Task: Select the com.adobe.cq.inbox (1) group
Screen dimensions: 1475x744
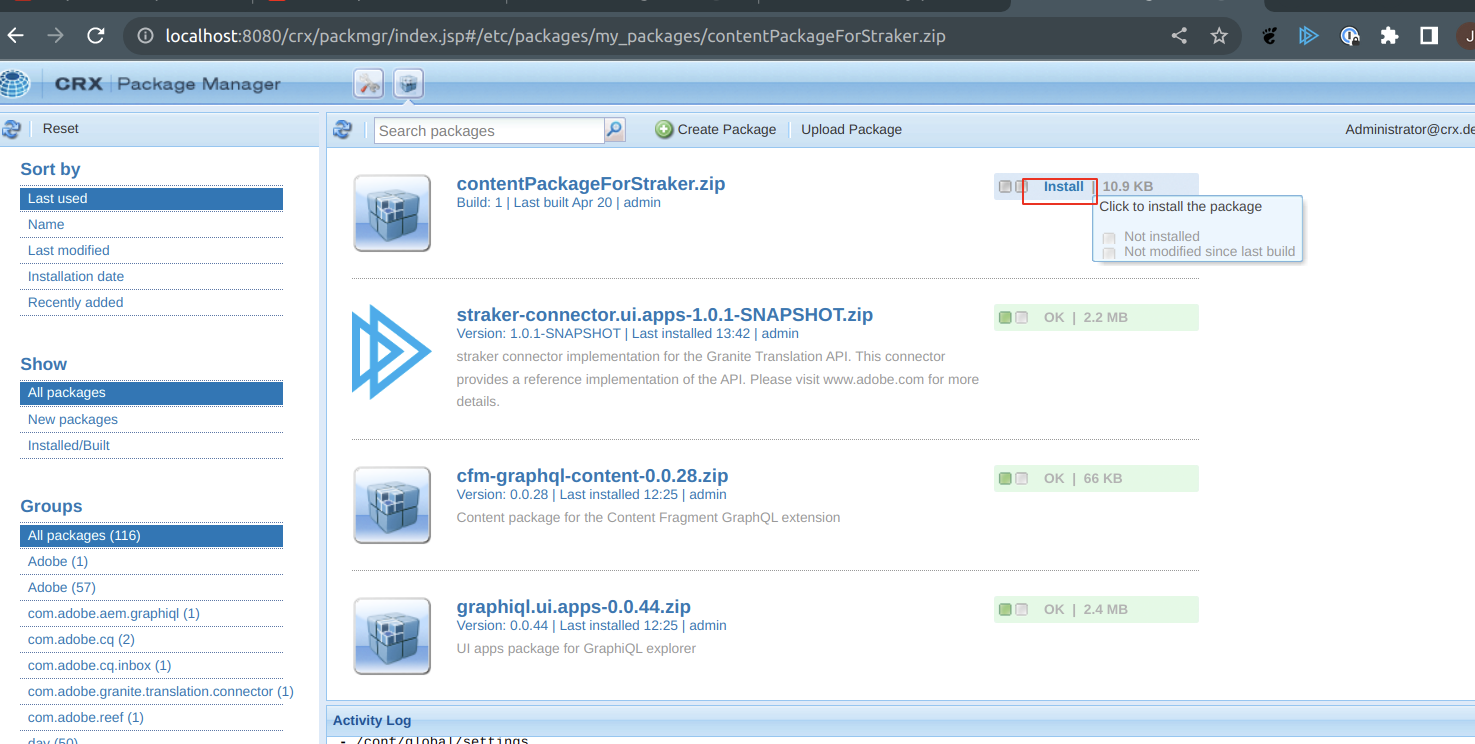Action: point(151,665)
